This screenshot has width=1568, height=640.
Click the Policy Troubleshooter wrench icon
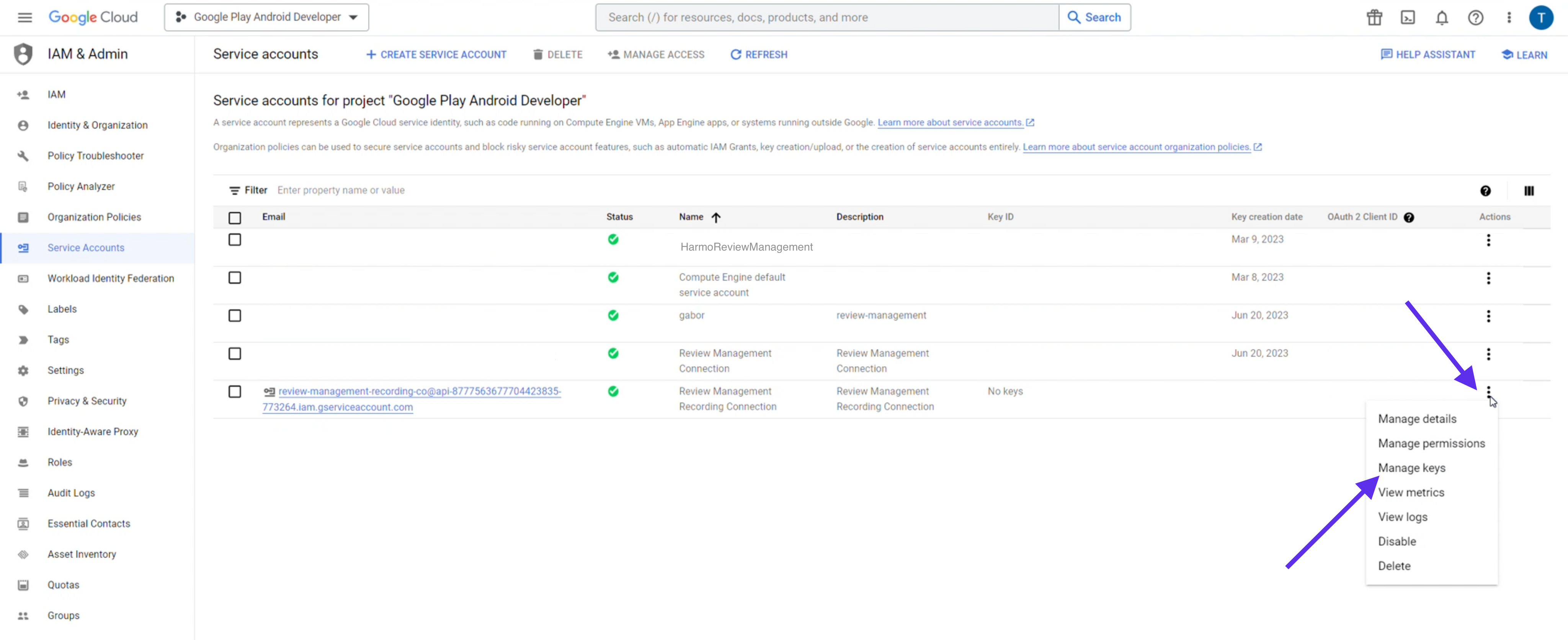(23, 156)
